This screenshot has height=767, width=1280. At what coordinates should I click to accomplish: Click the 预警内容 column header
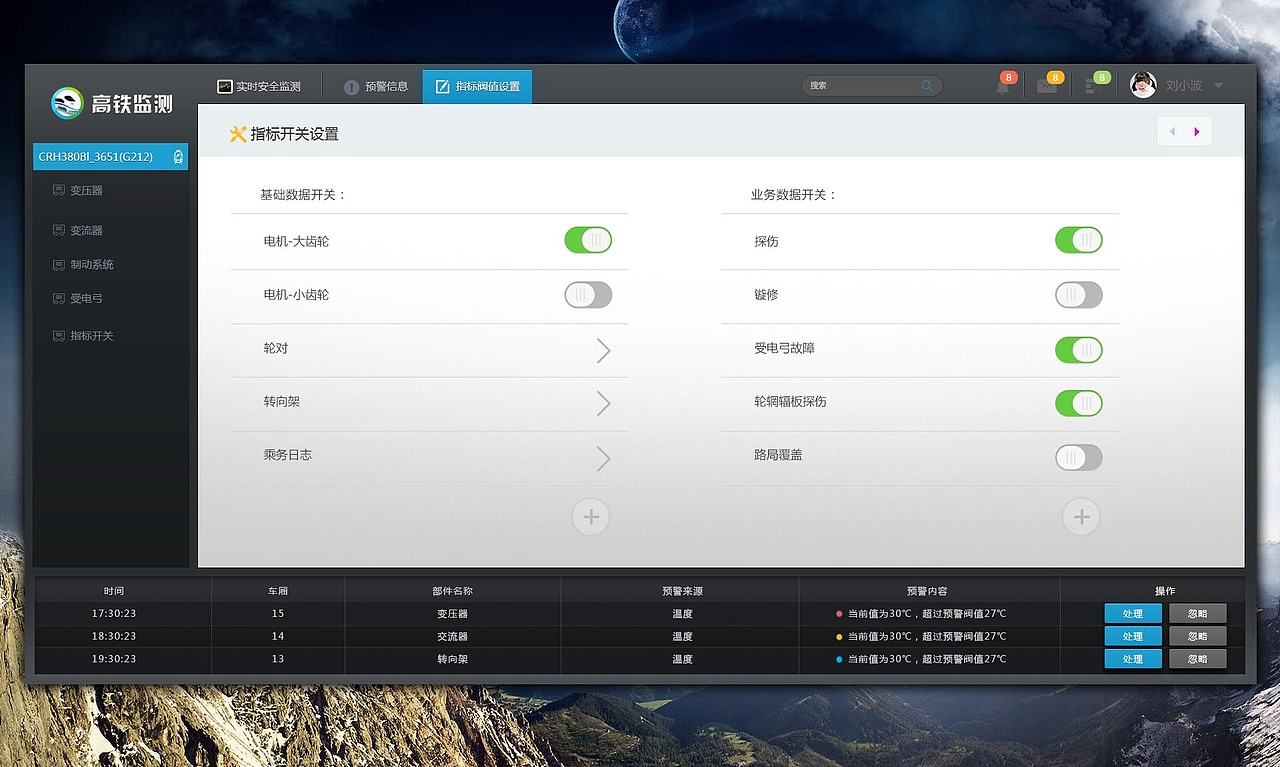pyautogui.click(x=927, y=591)
